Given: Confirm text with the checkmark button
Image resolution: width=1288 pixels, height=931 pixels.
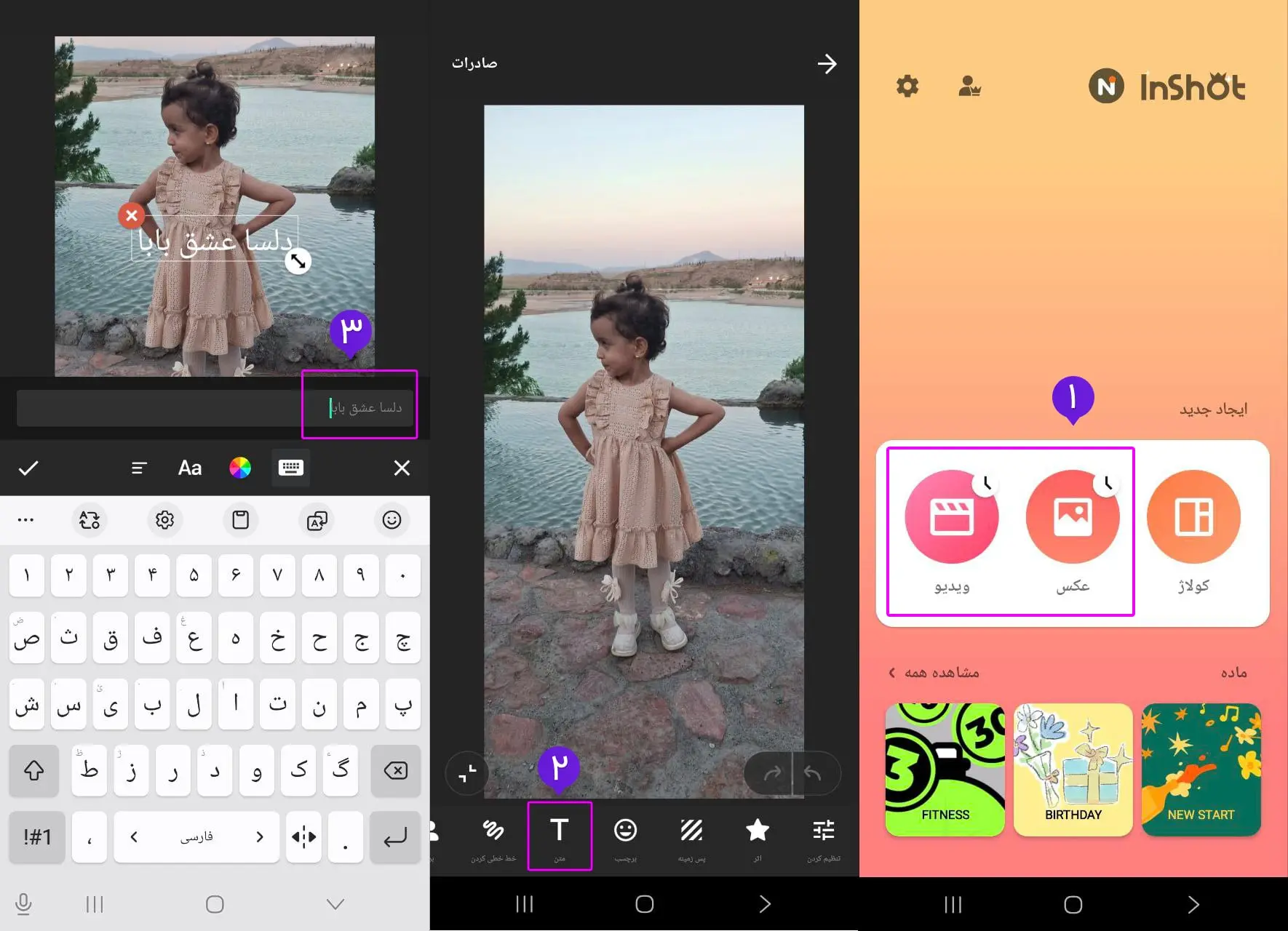Looking at the screenshot, I should pyautogui.click(x=28, y=468).
